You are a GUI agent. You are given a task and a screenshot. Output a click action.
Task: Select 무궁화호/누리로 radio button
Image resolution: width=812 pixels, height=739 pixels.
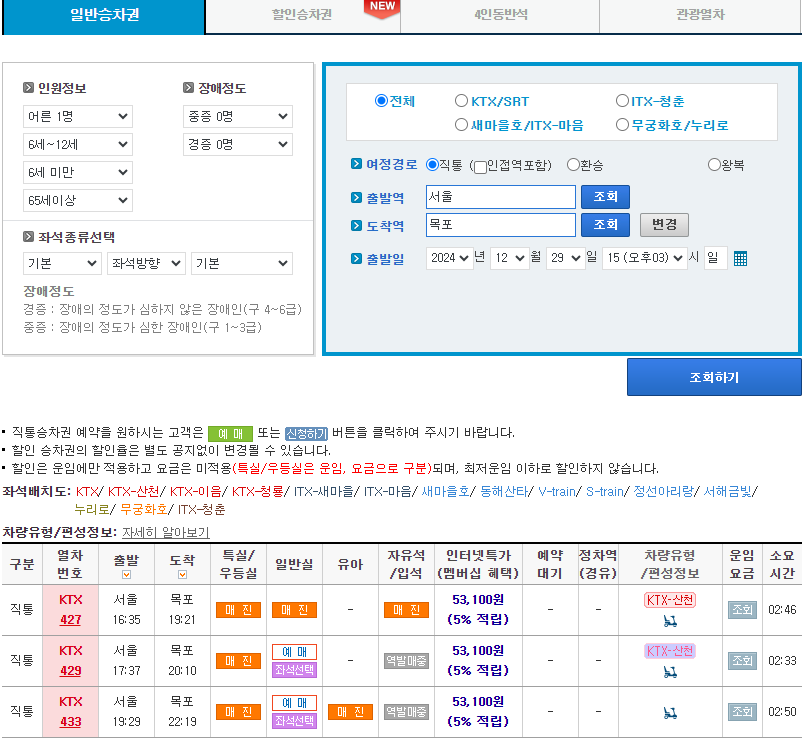(x=622, y=124)
